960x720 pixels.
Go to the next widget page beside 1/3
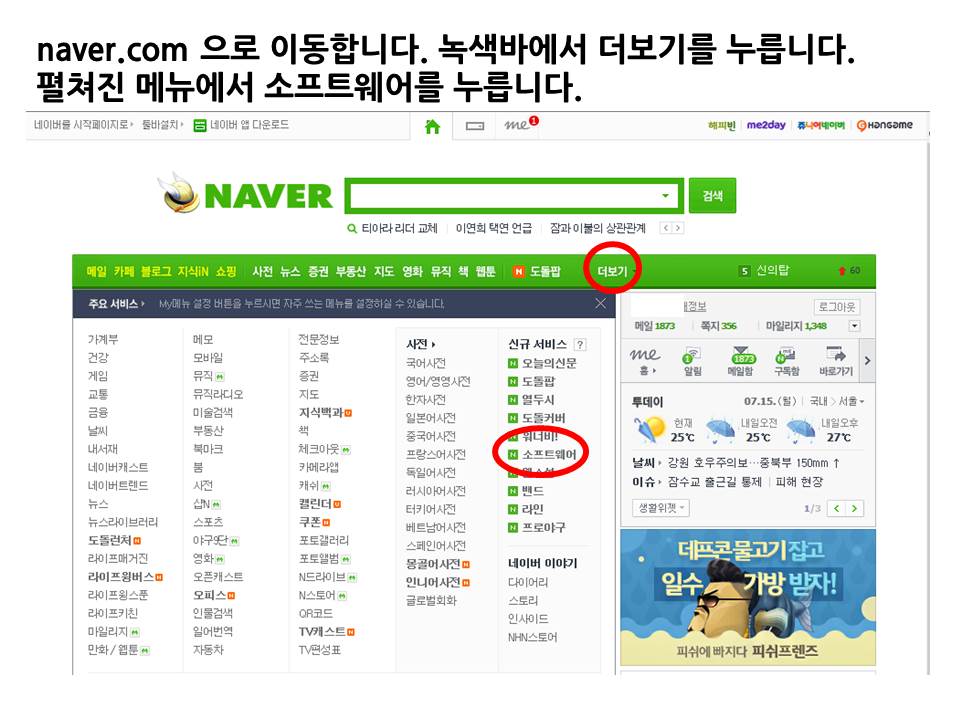pos(854,508)
